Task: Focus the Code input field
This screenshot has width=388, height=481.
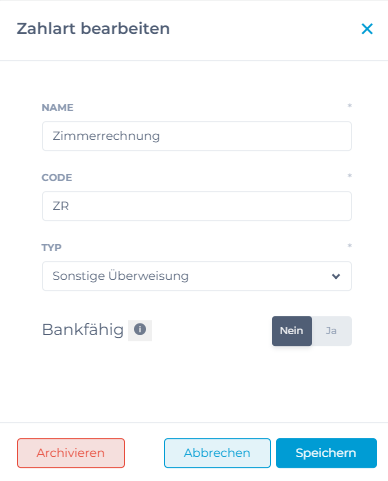Action: click(x=197, y=206)
